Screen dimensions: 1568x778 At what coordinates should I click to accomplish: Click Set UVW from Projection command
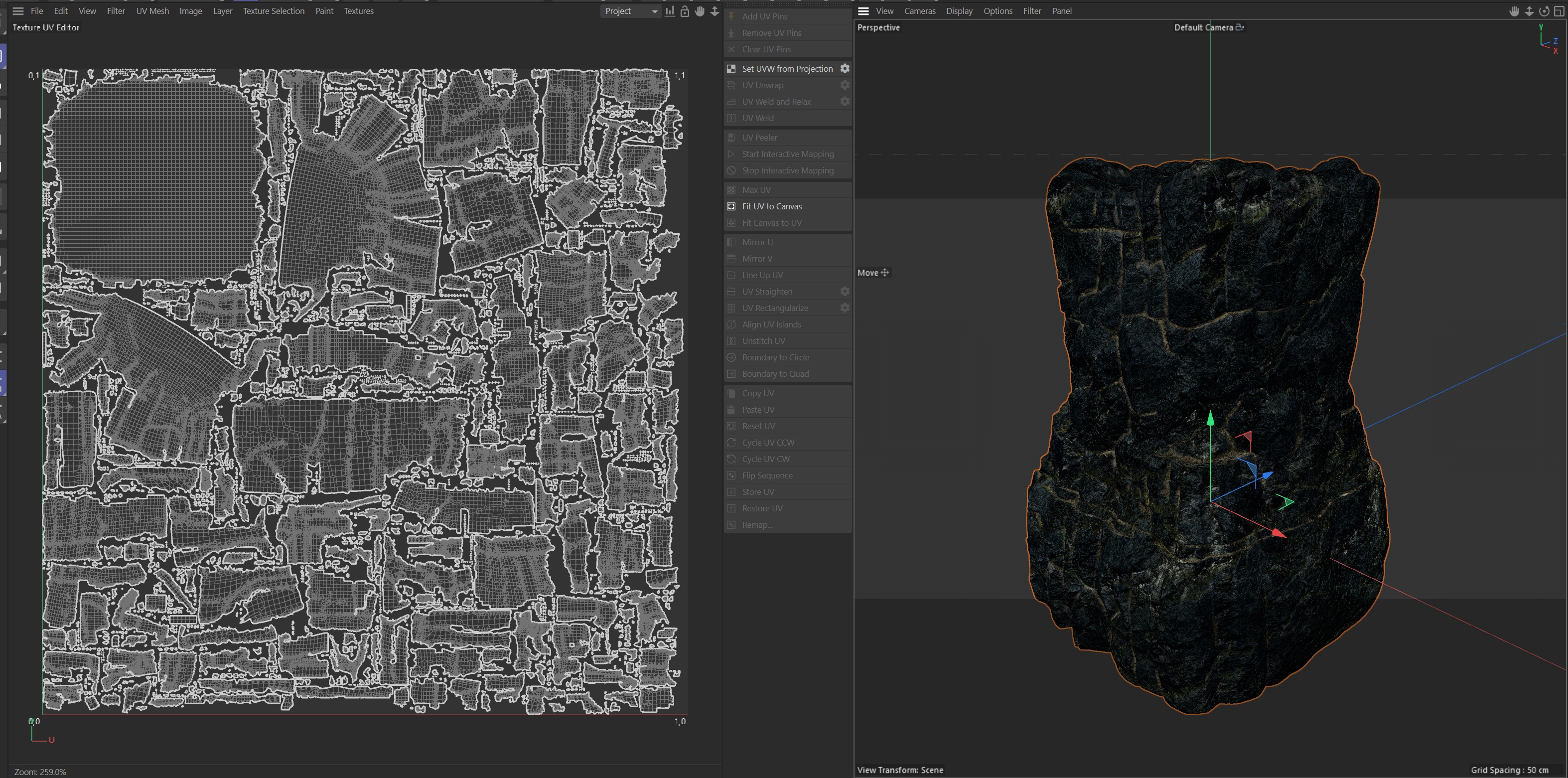tap(786, 69)
